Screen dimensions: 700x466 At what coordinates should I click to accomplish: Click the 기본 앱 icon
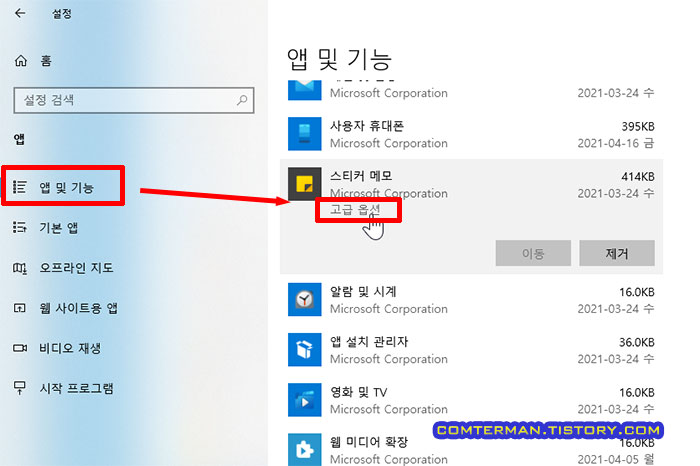click(x=20, y=228)
